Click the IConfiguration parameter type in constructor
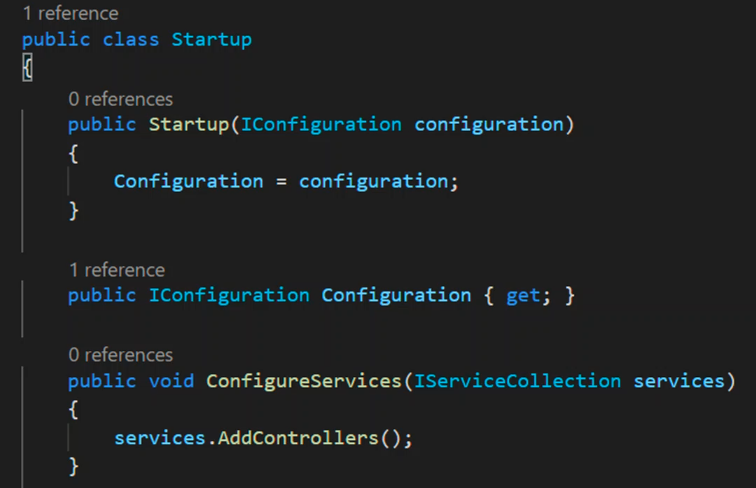Viewport: 756px width, 488px height. point(321,125)
